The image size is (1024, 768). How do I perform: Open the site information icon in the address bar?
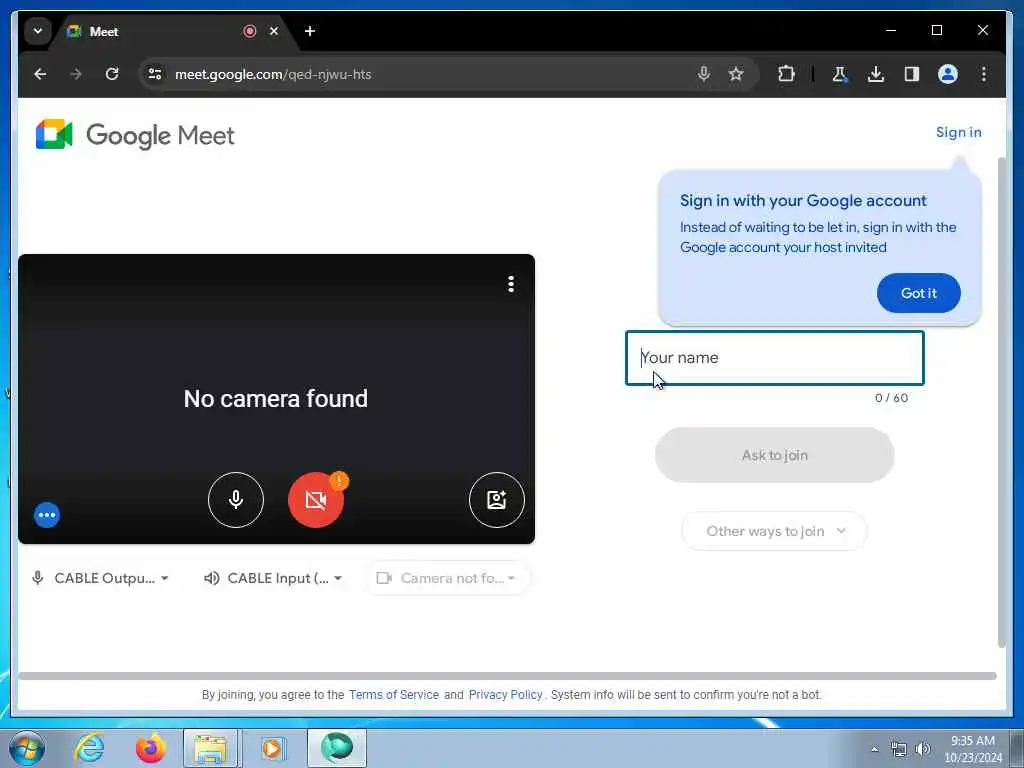(155, 74)
